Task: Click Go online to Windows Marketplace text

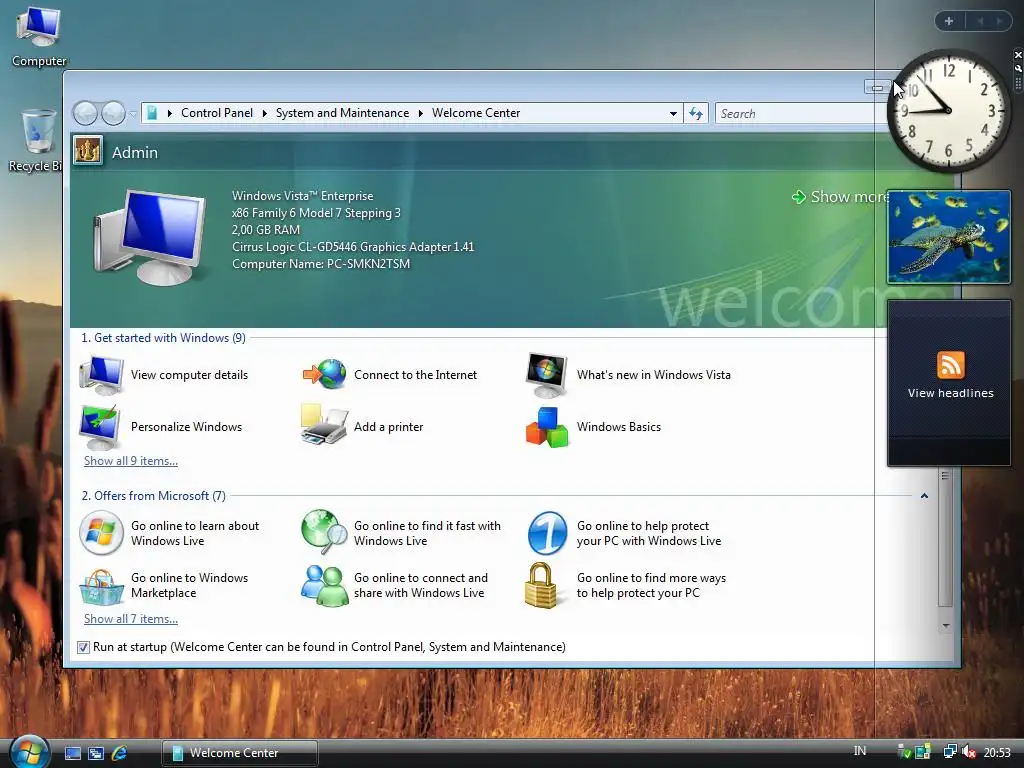Action: pyautogui.click(x=189, y=585)
